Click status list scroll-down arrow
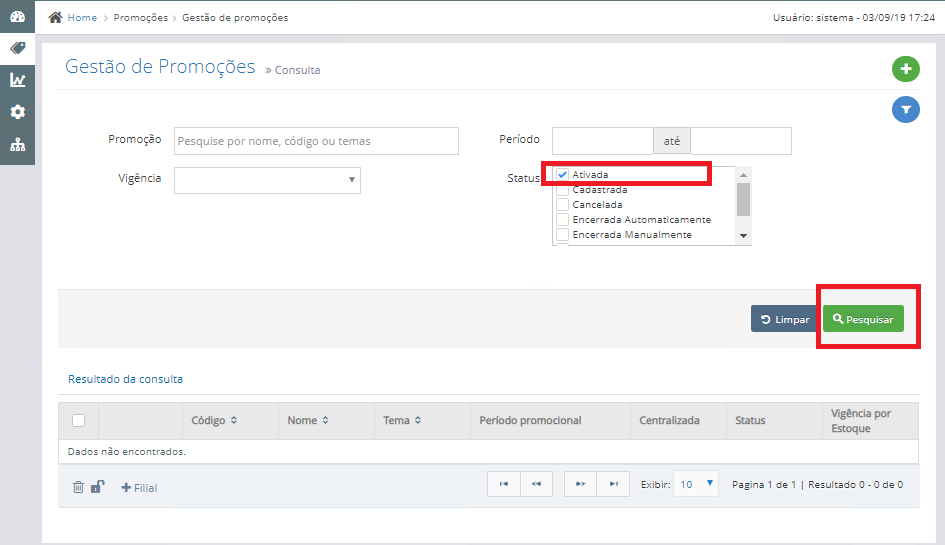This screenshot has height=545, width=945. pyautogui.click(x=744, y=236)
